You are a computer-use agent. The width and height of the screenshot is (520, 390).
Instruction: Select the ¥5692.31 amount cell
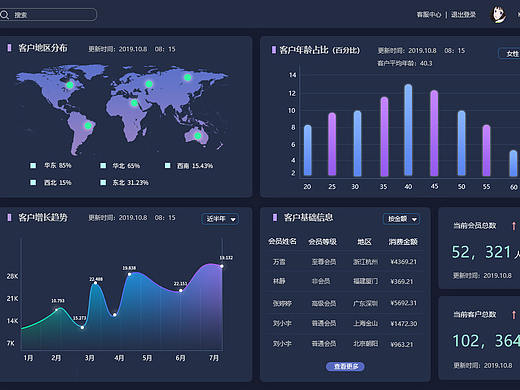point(404,303)
